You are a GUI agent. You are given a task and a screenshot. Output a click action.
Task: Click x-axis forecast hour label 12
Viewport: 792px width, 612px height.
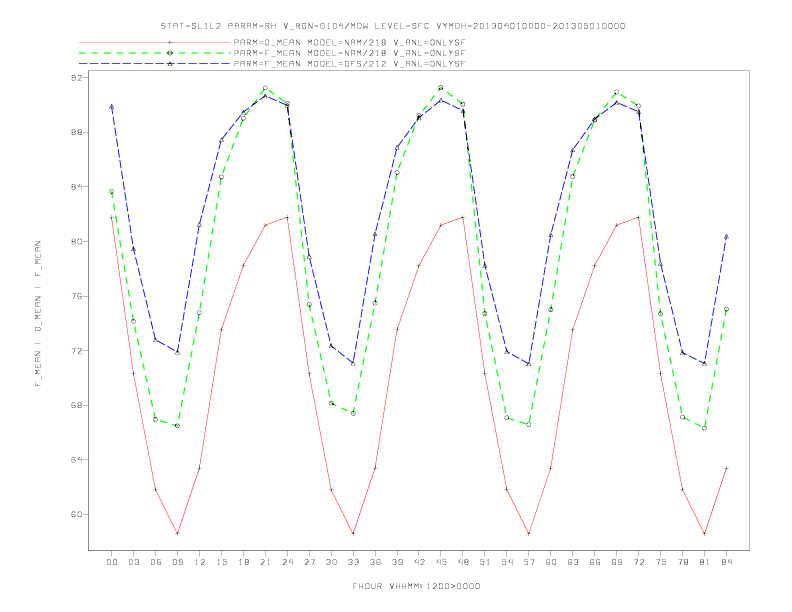[x=200, y=562]
